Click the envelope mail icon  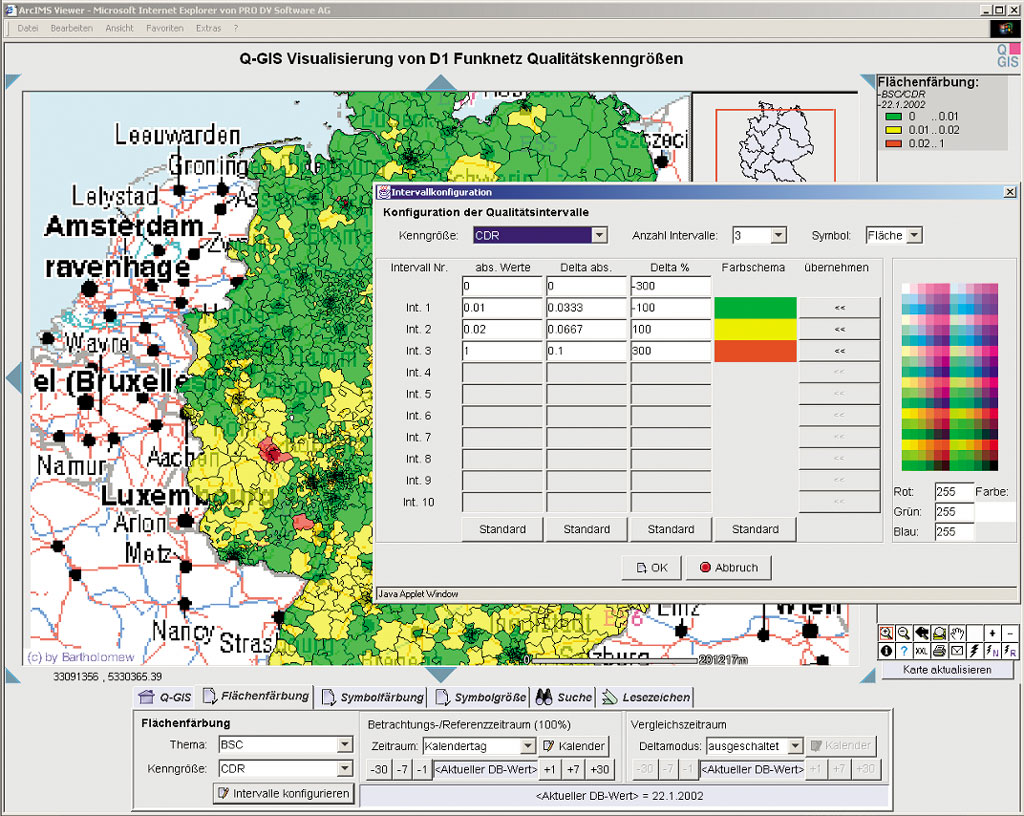click(957, 651)
